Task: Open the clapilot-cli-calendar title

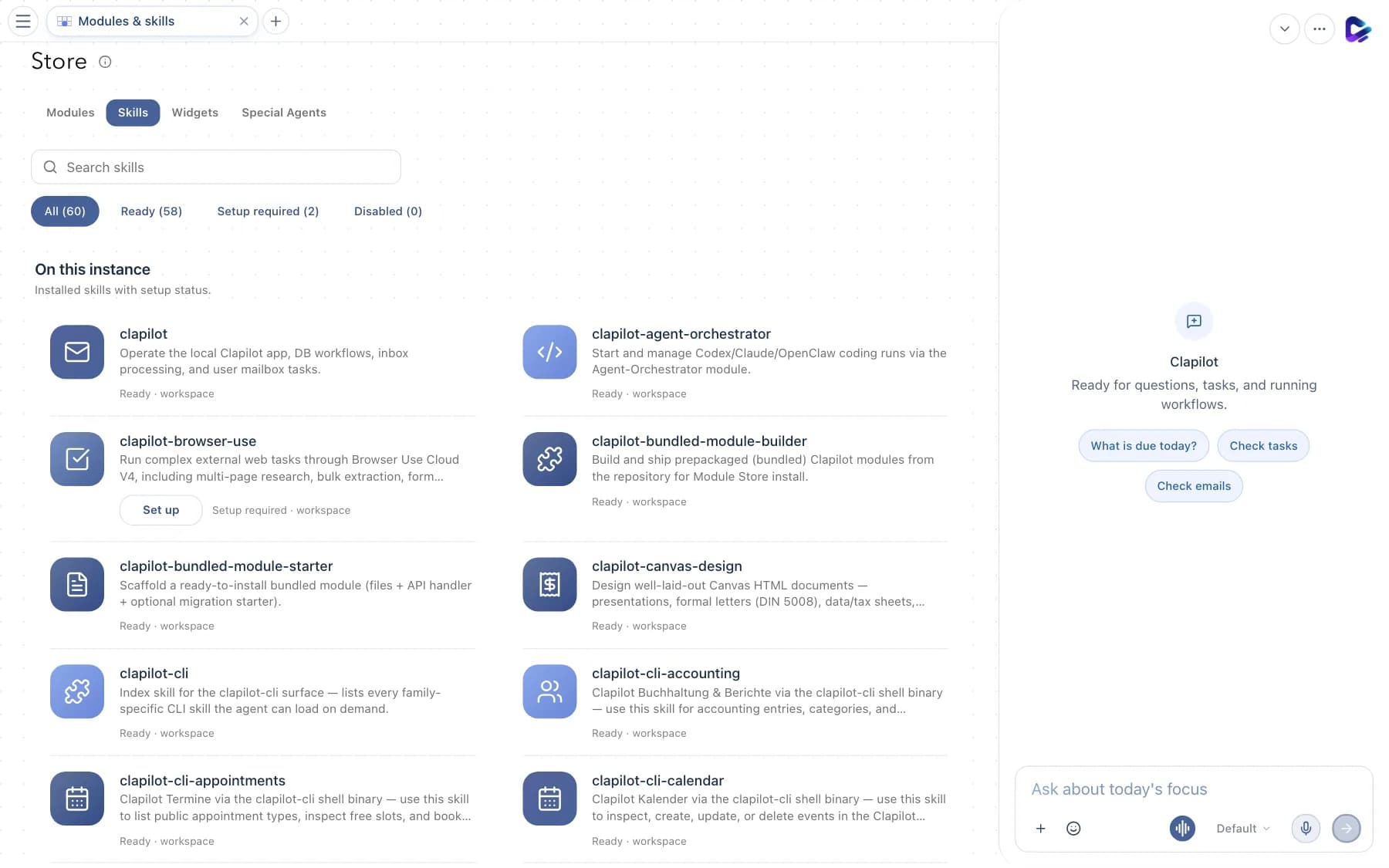Action: click(657, 781)
